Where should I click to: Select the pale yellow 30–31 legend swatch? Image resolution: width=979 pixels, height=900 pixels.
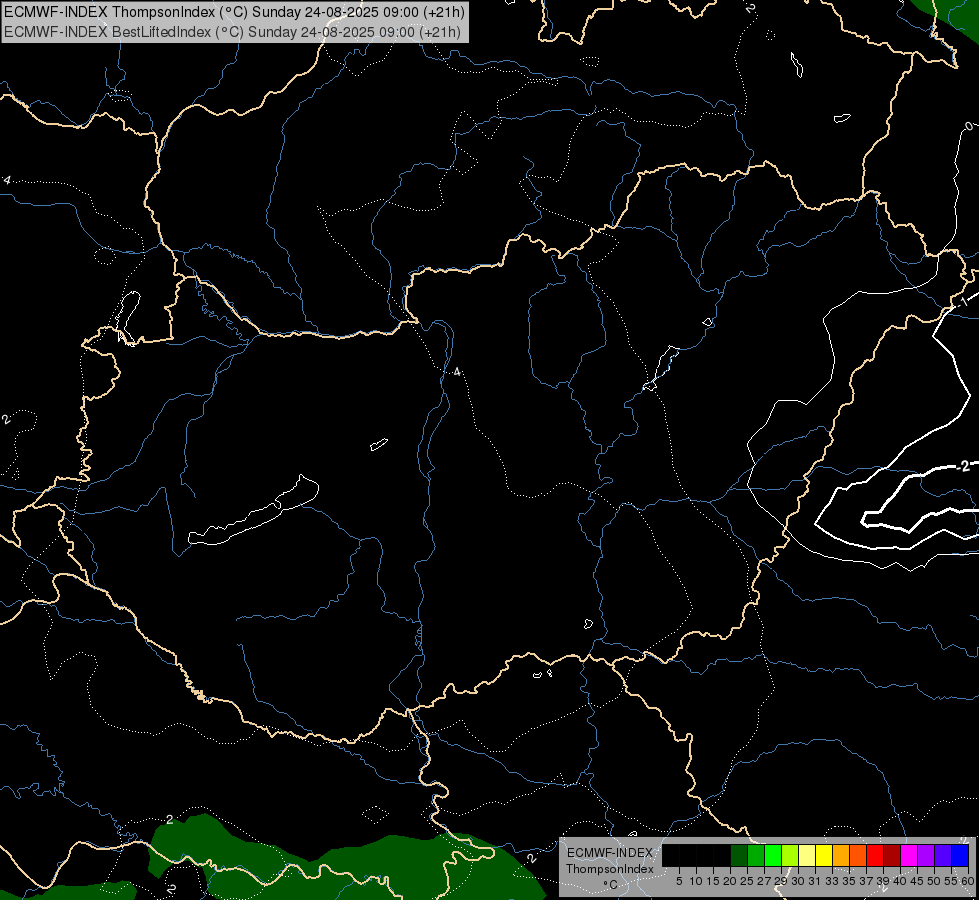pyautogui.click(x=807, y=855)
